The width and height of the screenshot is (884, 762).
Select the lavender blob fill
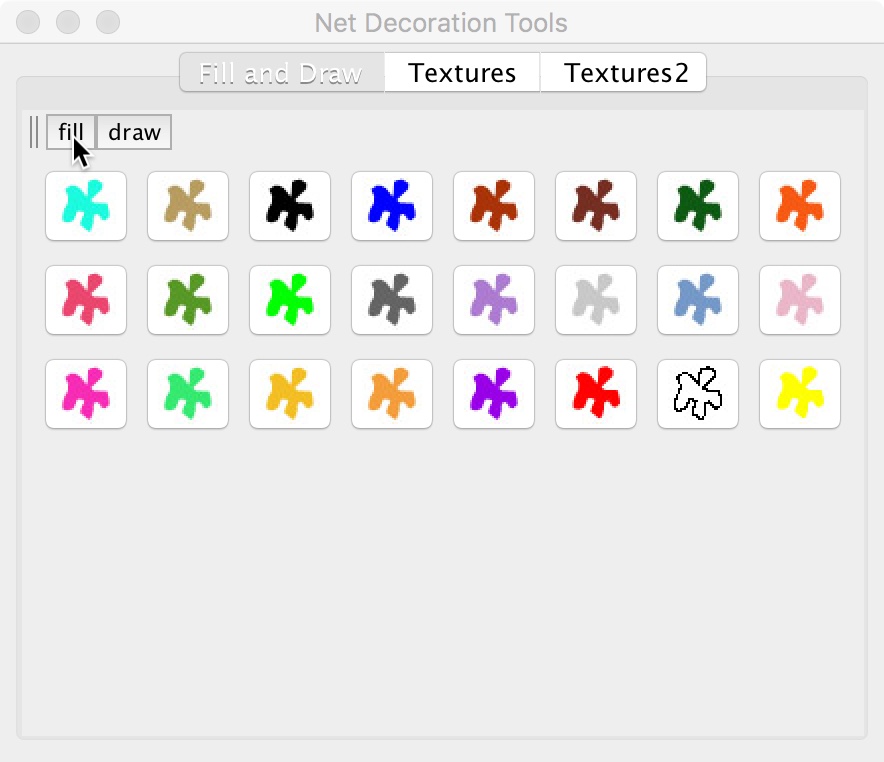(494, 300)
